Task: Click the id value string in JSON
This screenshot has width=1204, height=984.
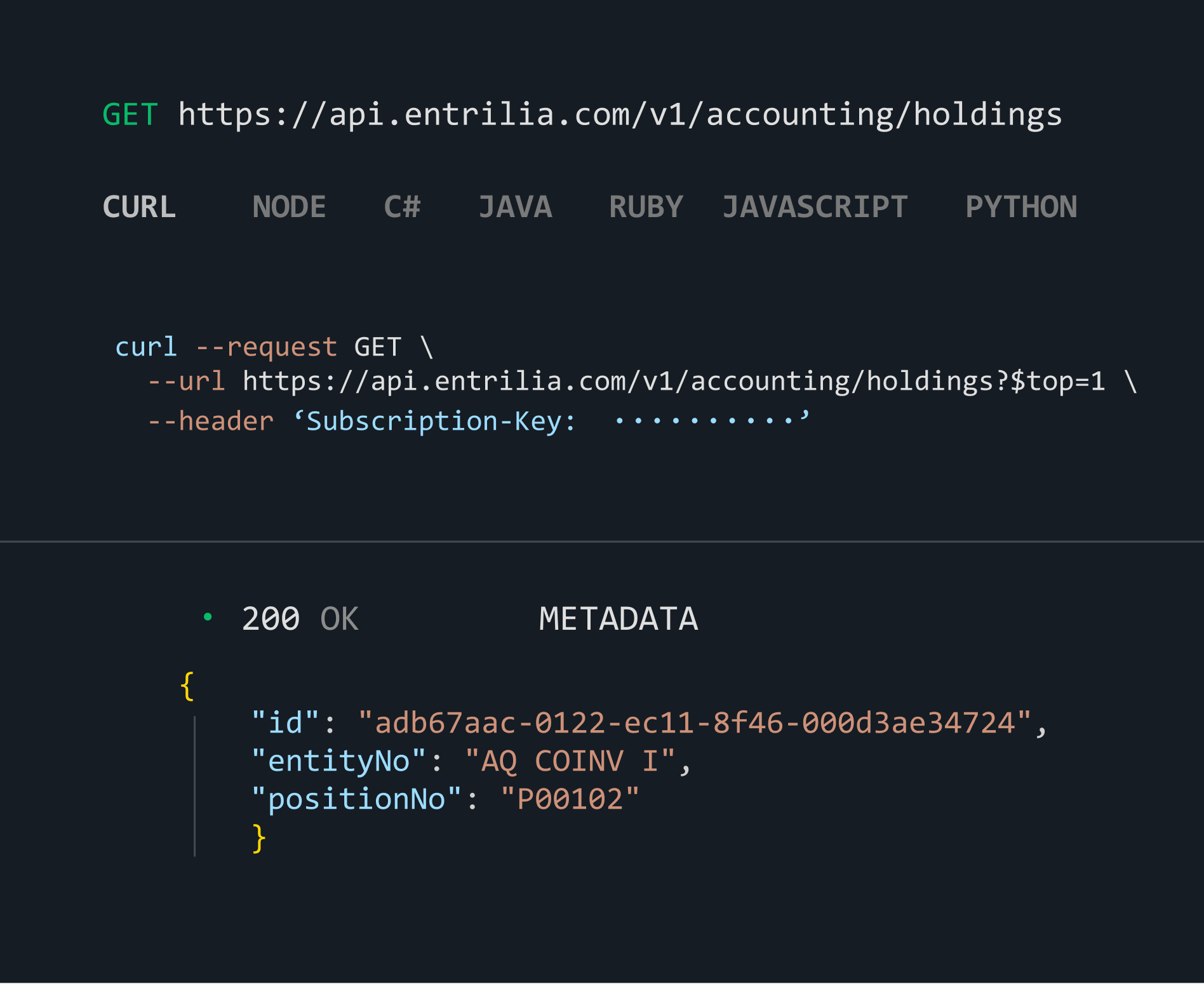Action: coord(694,723)
